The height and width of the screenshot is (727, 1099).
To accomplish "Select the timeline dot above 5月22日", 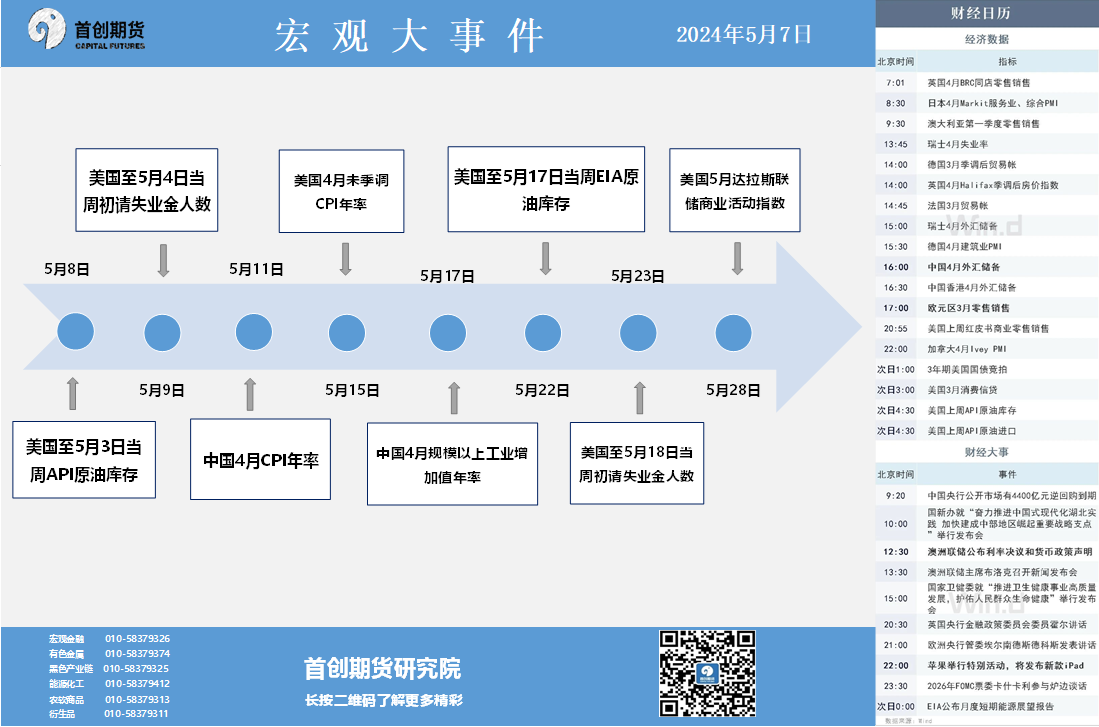I will (543, 332).
